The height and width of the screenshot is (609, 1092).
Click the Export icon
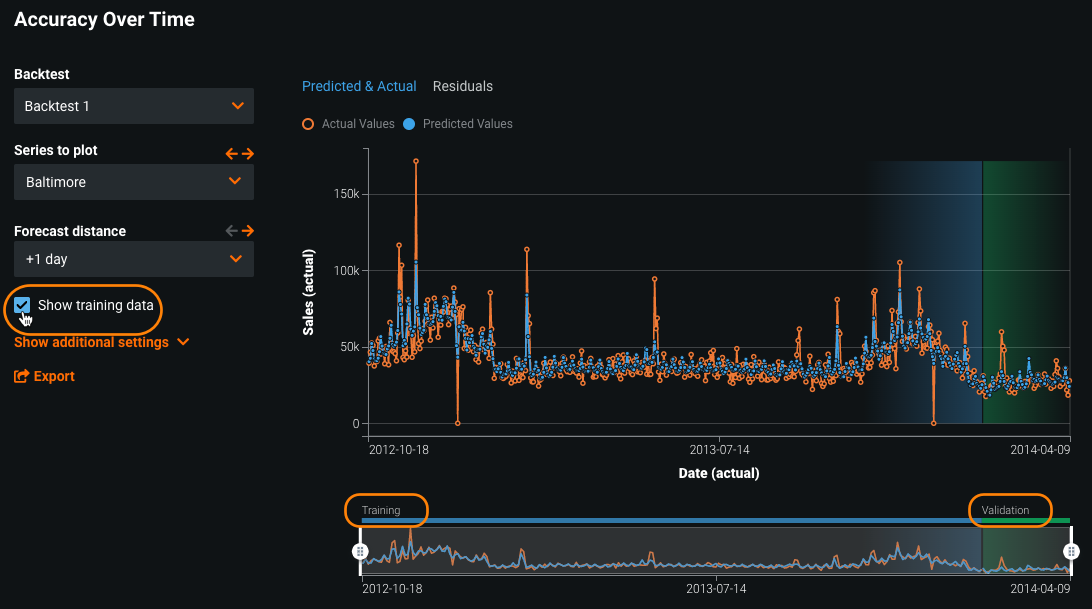(21, 377)
